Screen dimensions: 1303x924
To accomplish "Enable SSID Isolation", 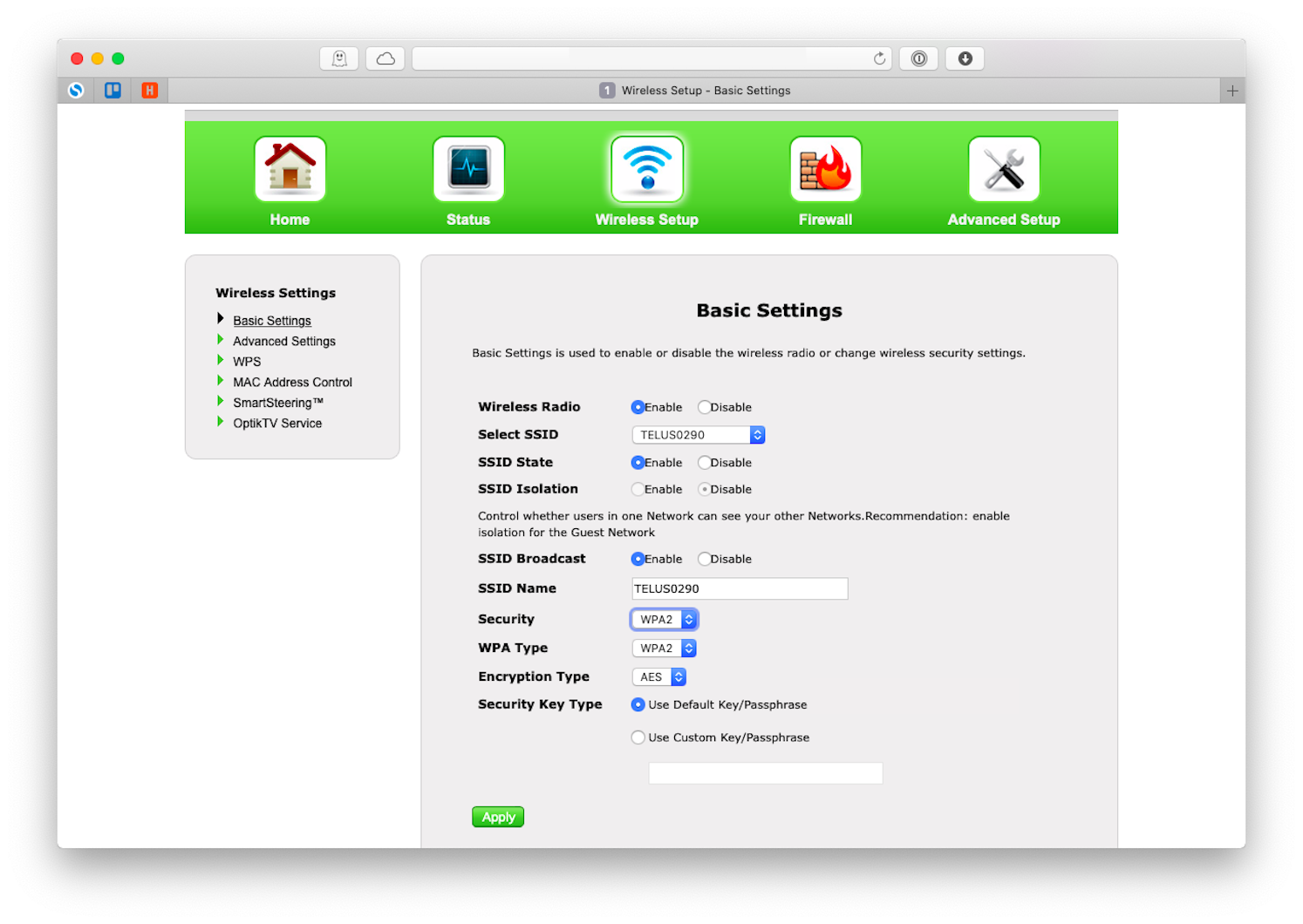I will click(638, 489).
